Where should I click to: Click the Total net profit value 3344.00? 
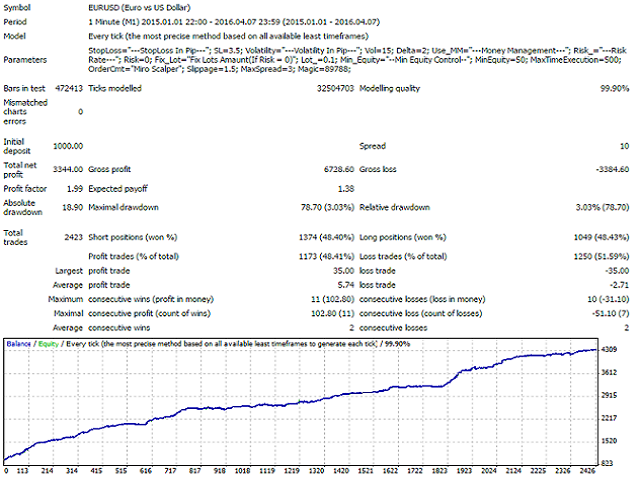pyautogui.click(x=68, y=169)
